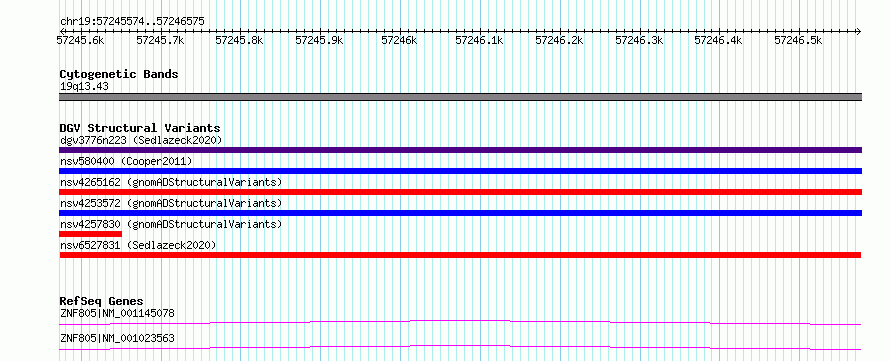This screenshot has height=361, width=890.
Task: Select the red nsv4265162 variant bar
Action: tap(460, 192)
